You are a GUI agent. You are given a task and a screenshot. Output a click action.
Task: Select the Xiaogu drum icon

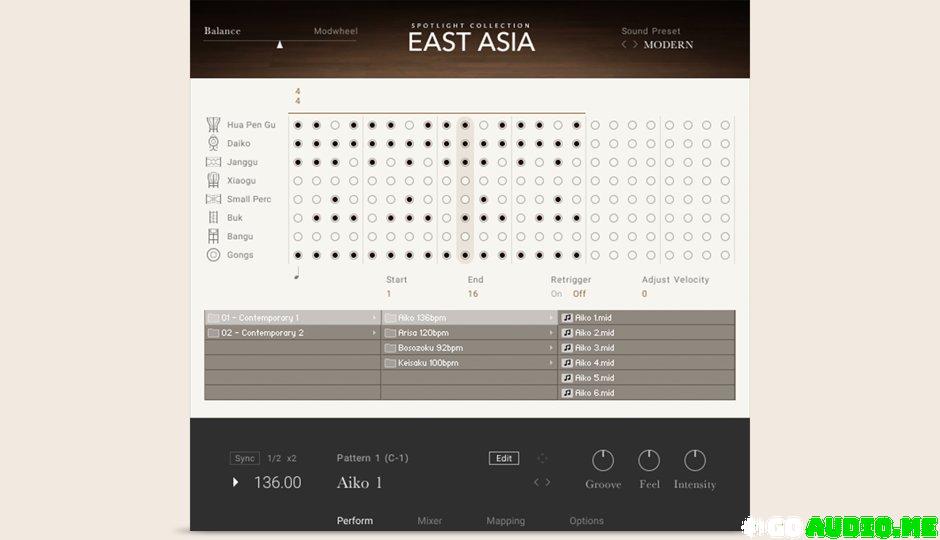coord(213,180)
